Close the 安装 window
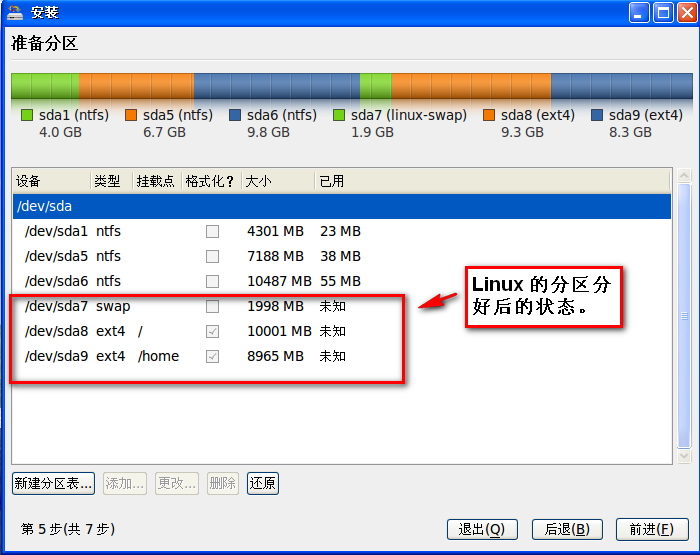 [x=688, y=13]
